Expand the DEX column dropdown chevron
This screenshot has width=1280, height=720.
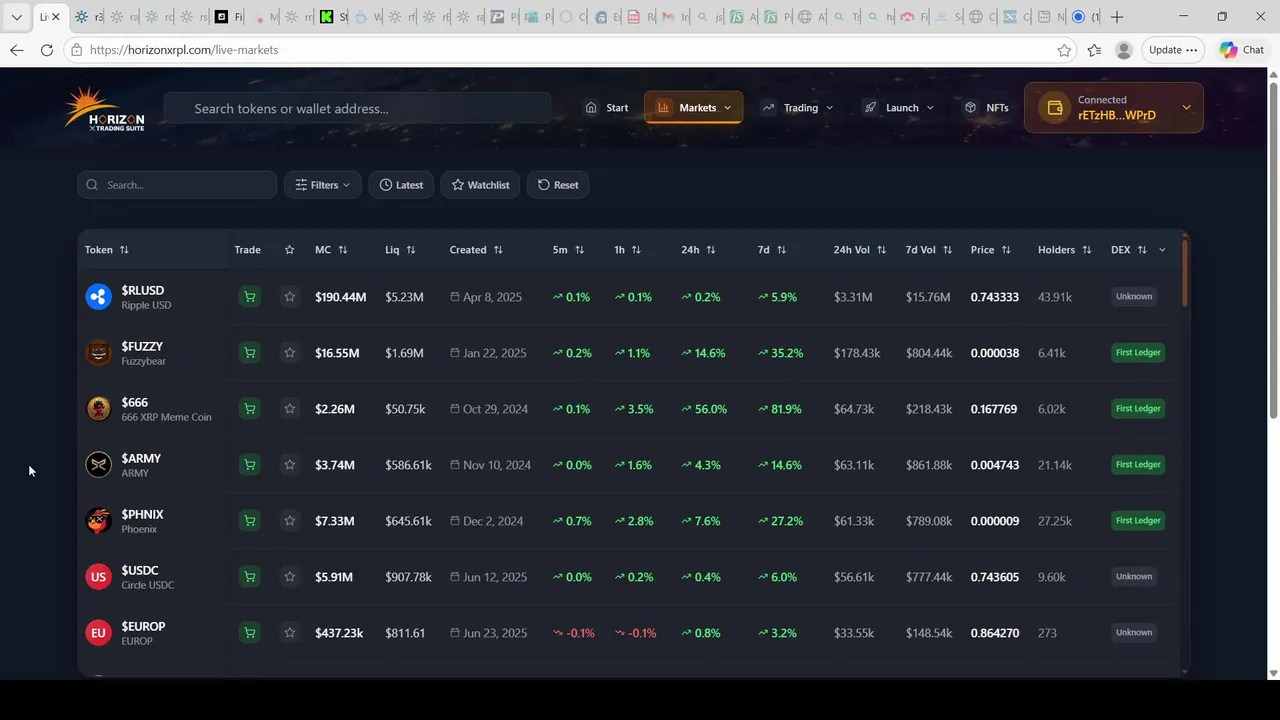click(1162, 250)
